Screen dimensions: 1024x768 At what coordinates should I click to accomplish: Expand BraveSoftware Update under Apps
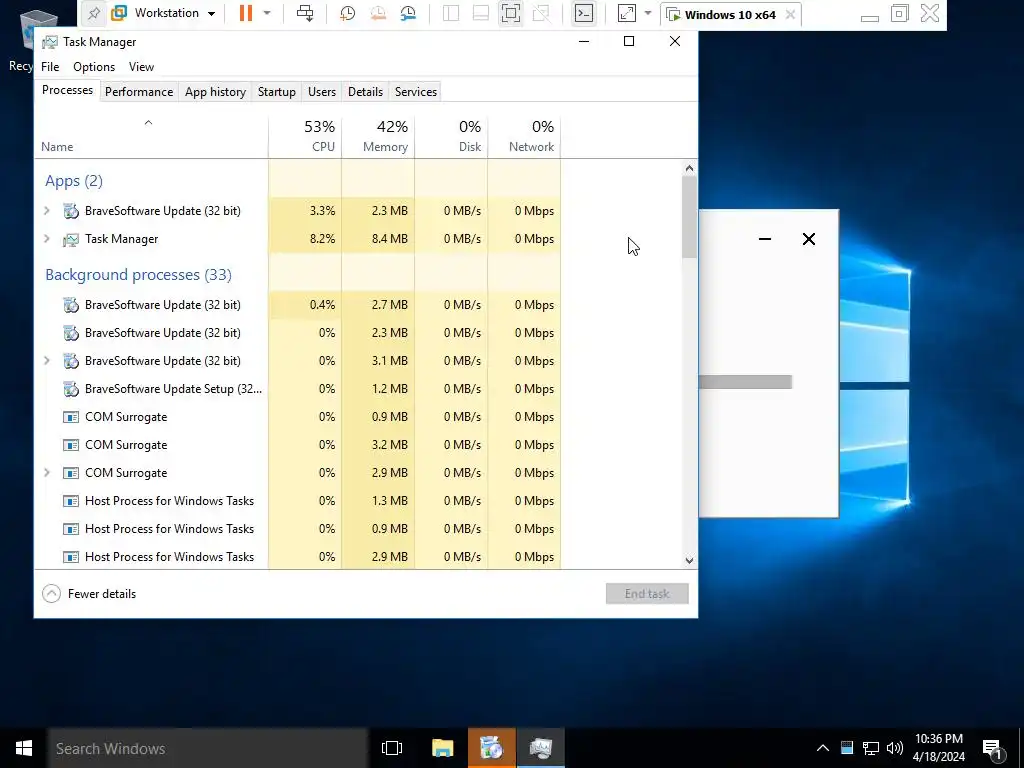[x=46, y=210]
